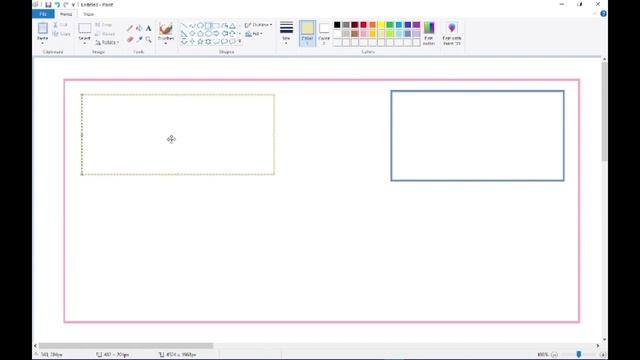Click the Undo arrow in title bar

coord(57,4)
